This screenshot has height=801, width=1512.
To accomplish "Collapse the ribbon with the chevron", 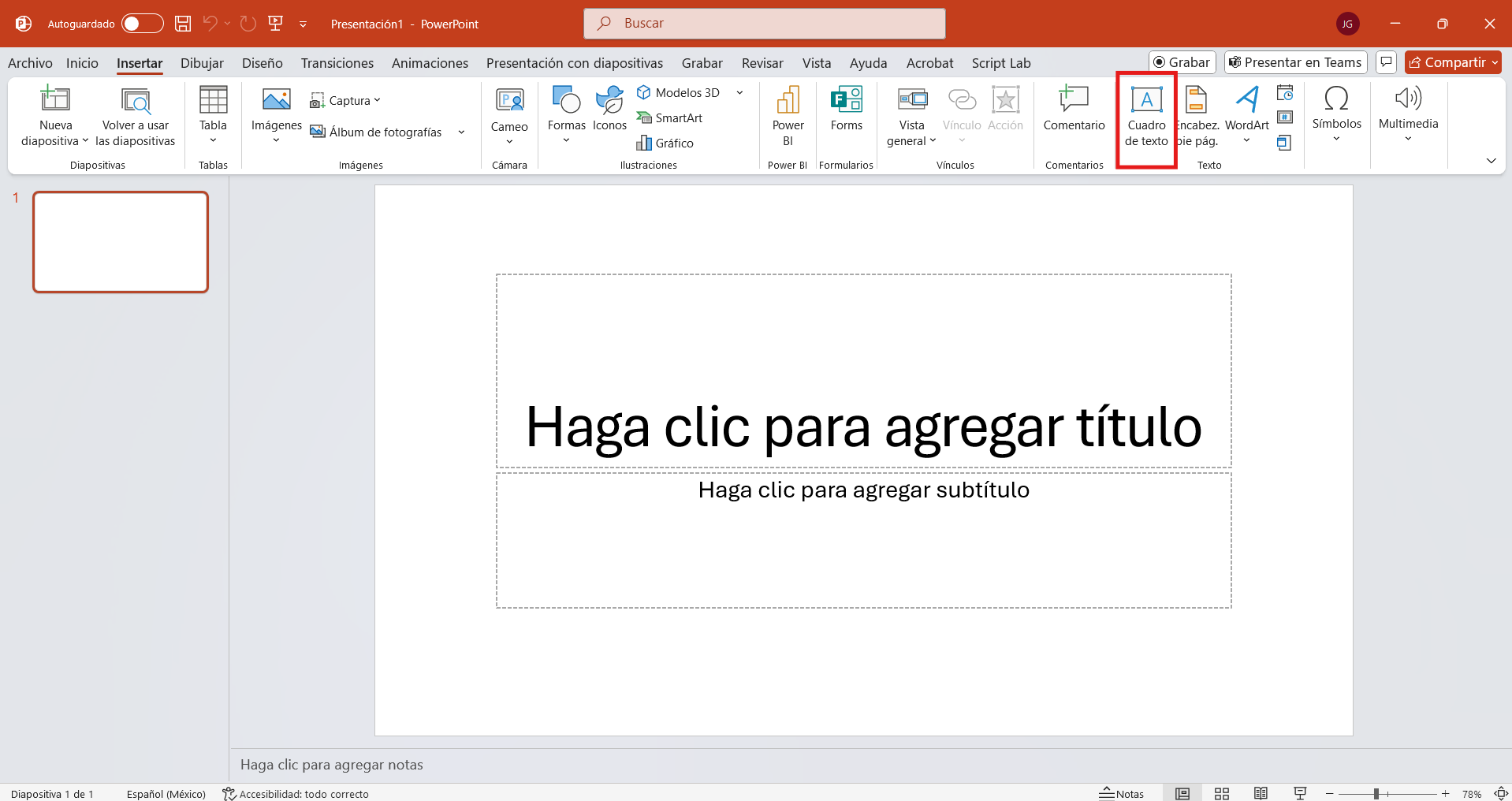I will coord(1491,161).
